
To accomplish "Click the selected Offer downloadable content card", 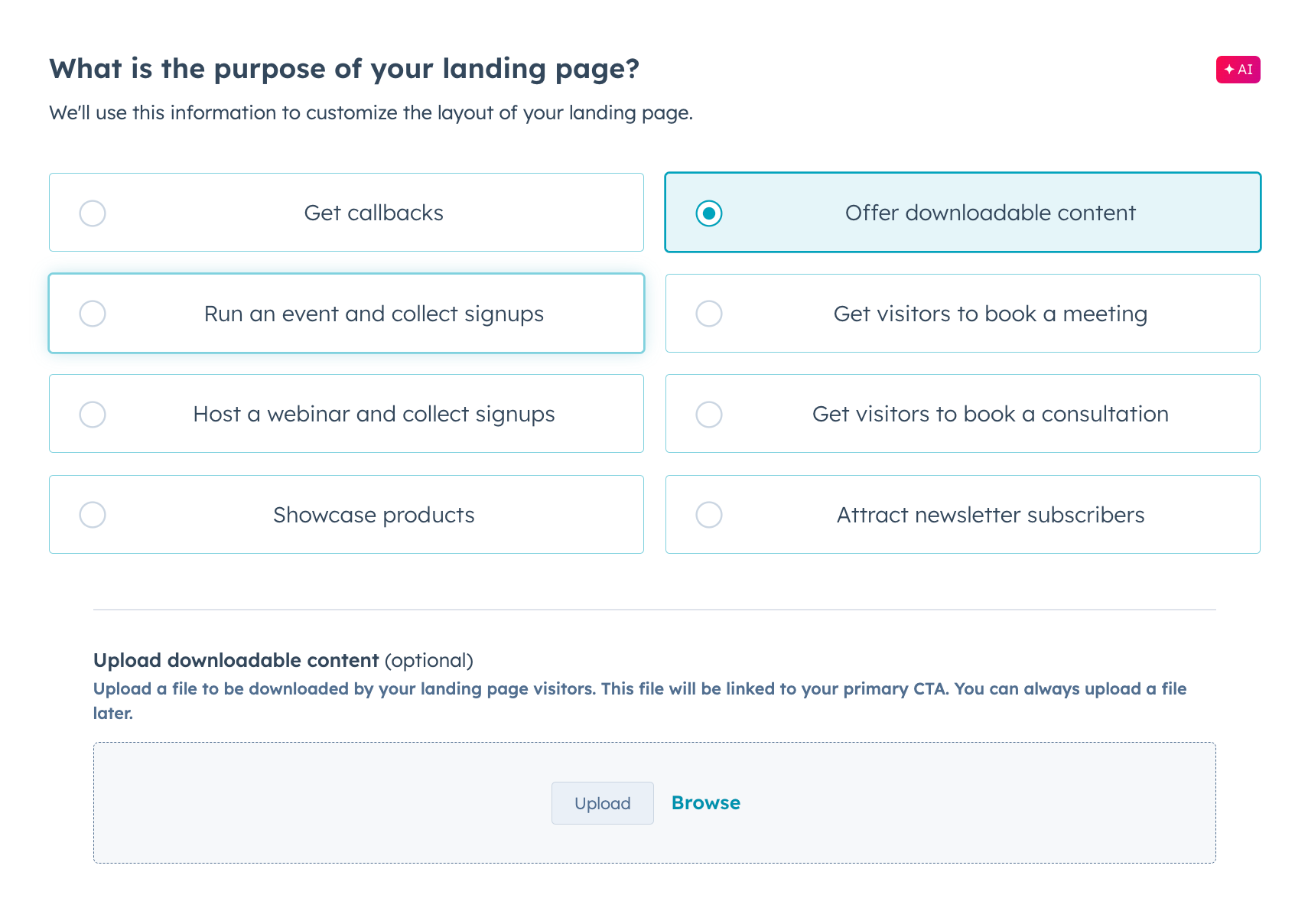I will [x=962, y=212].
